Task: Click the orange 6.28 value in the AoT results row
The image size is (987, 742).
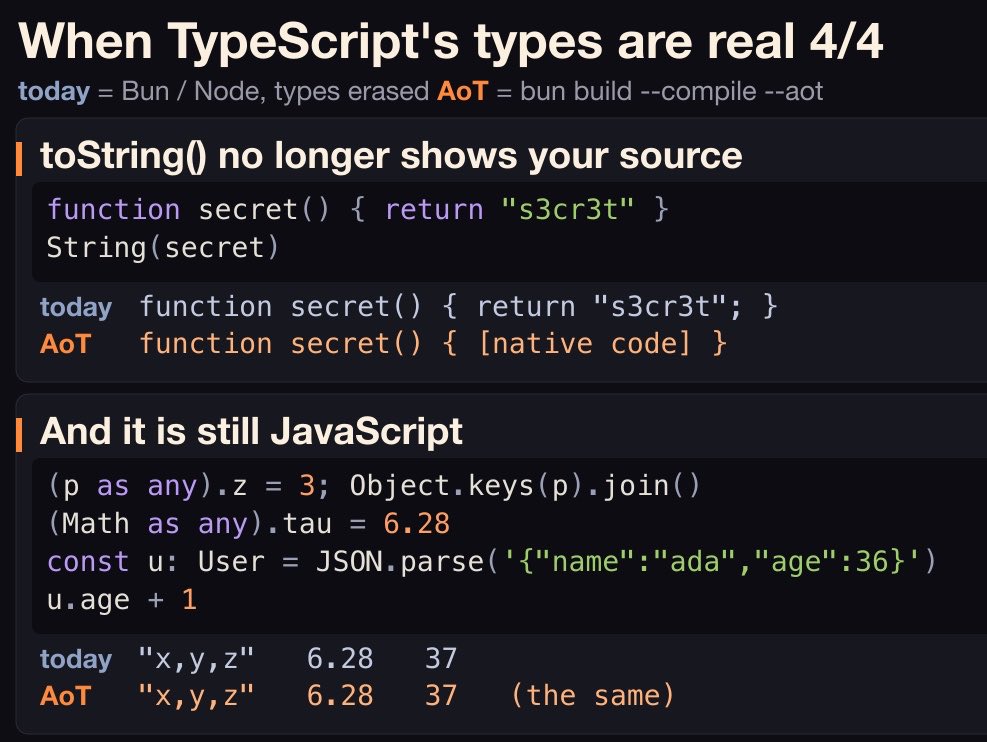Action: (340, 696)
